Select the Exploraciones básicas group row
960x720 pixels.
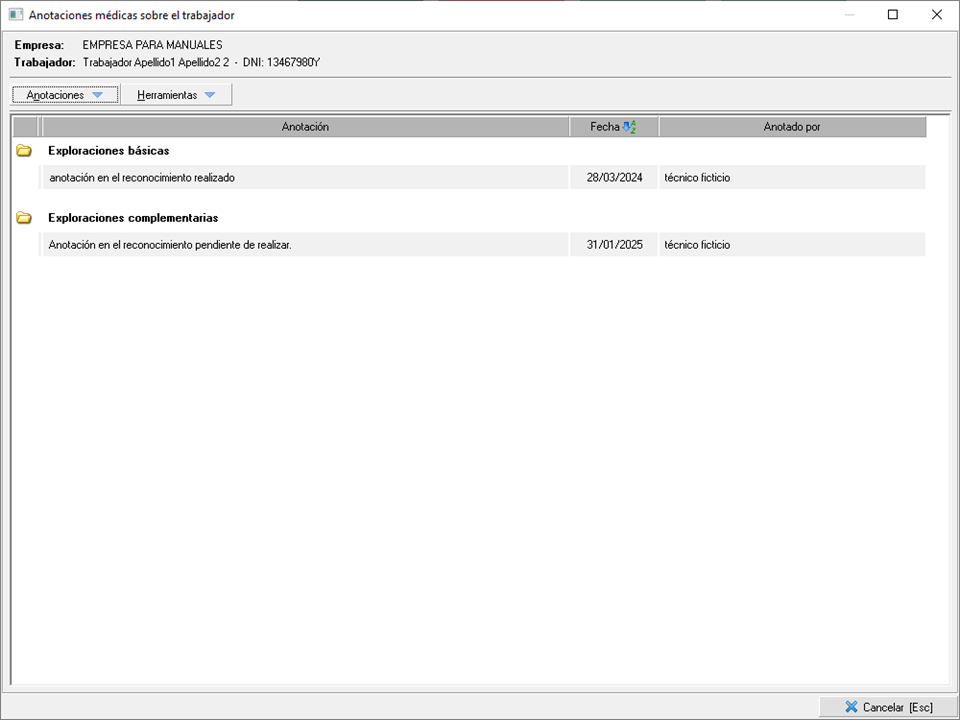coord(470,151)
